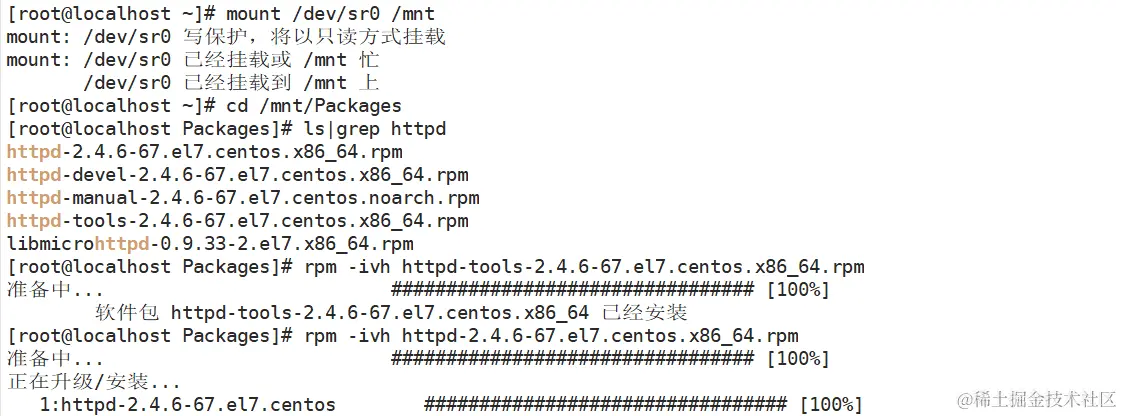The image size is (1123, 416).
Task: Click the progress bar beside the first 准备中
Action: pyautogui.click(x=572, y=290)
